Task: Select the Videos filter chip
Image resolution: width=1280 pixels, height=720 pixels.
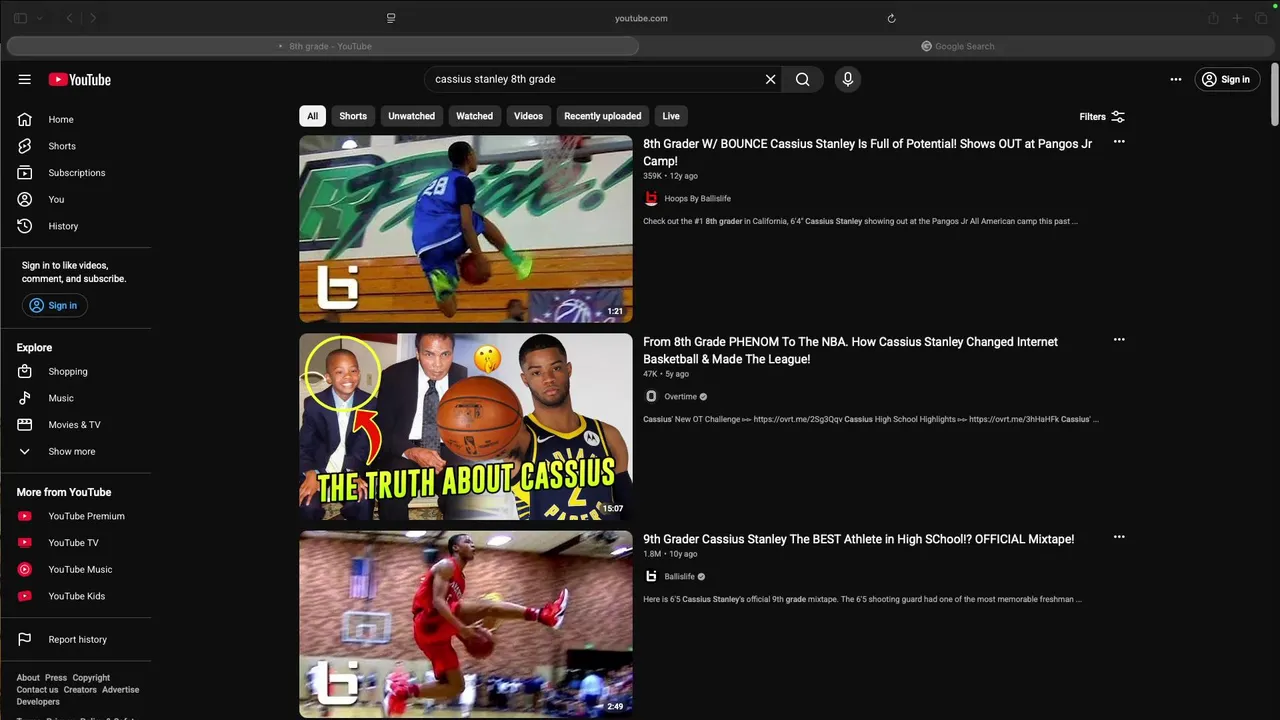Action: (x=528, y=116)
